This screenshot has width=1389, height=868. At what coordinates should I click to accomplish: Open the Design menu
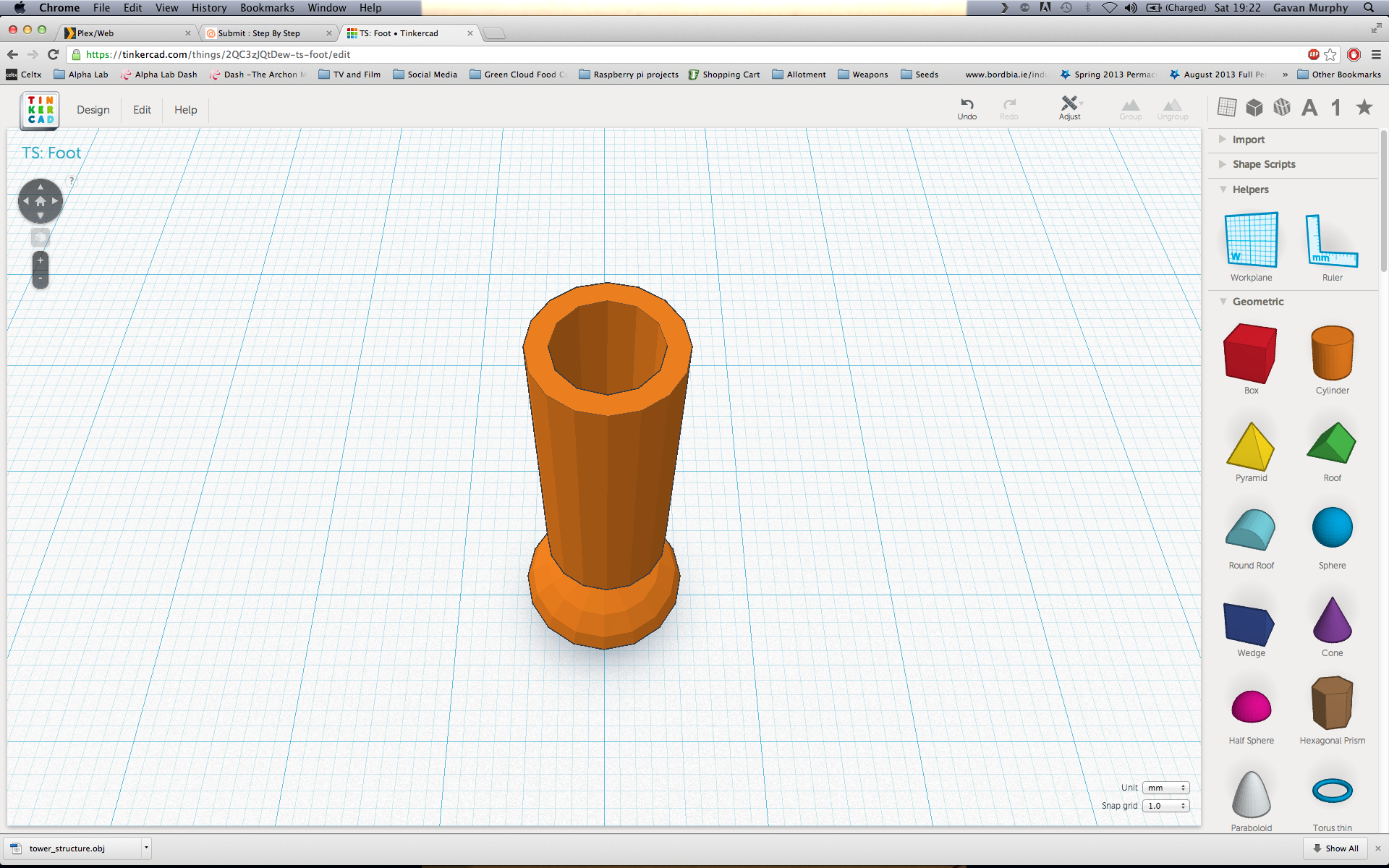tap(93, 110)
